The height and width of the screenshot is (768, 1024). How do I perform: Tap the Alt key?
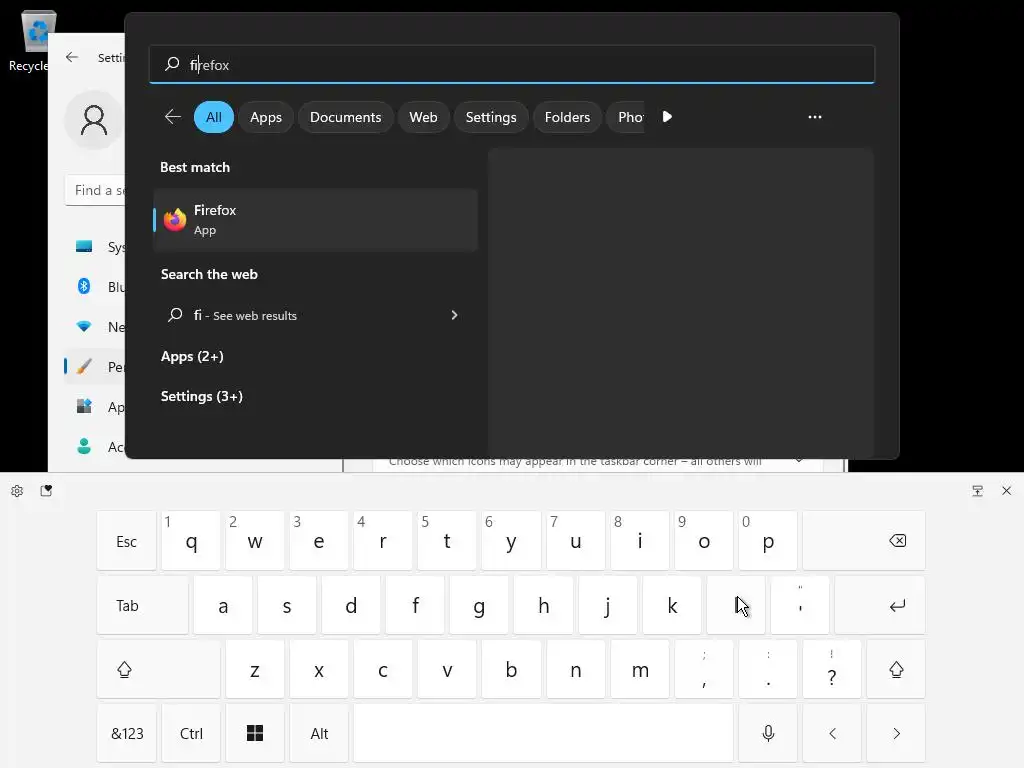tap(319, 733)
